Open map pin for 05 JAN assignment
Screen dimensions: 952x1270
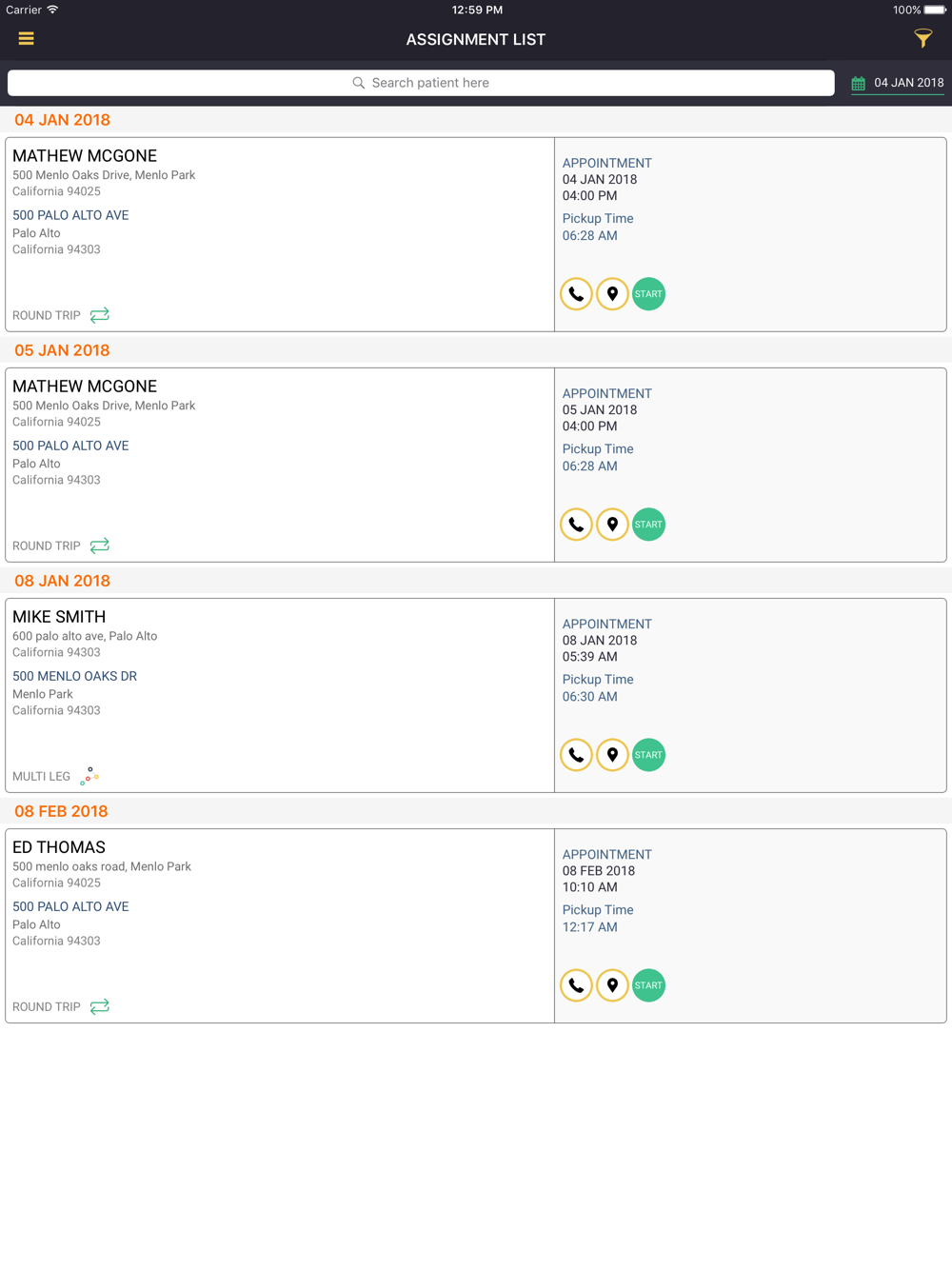612,525
